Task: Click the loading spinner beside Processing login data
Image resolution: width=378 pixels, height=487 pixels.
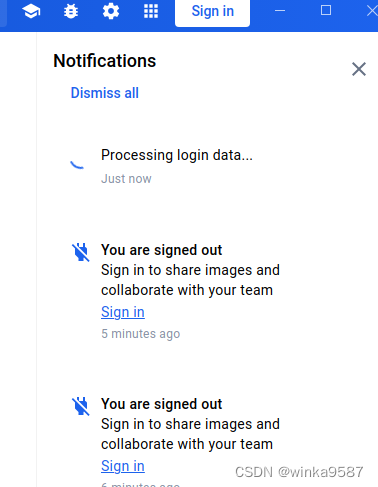Action: [77, 164]
